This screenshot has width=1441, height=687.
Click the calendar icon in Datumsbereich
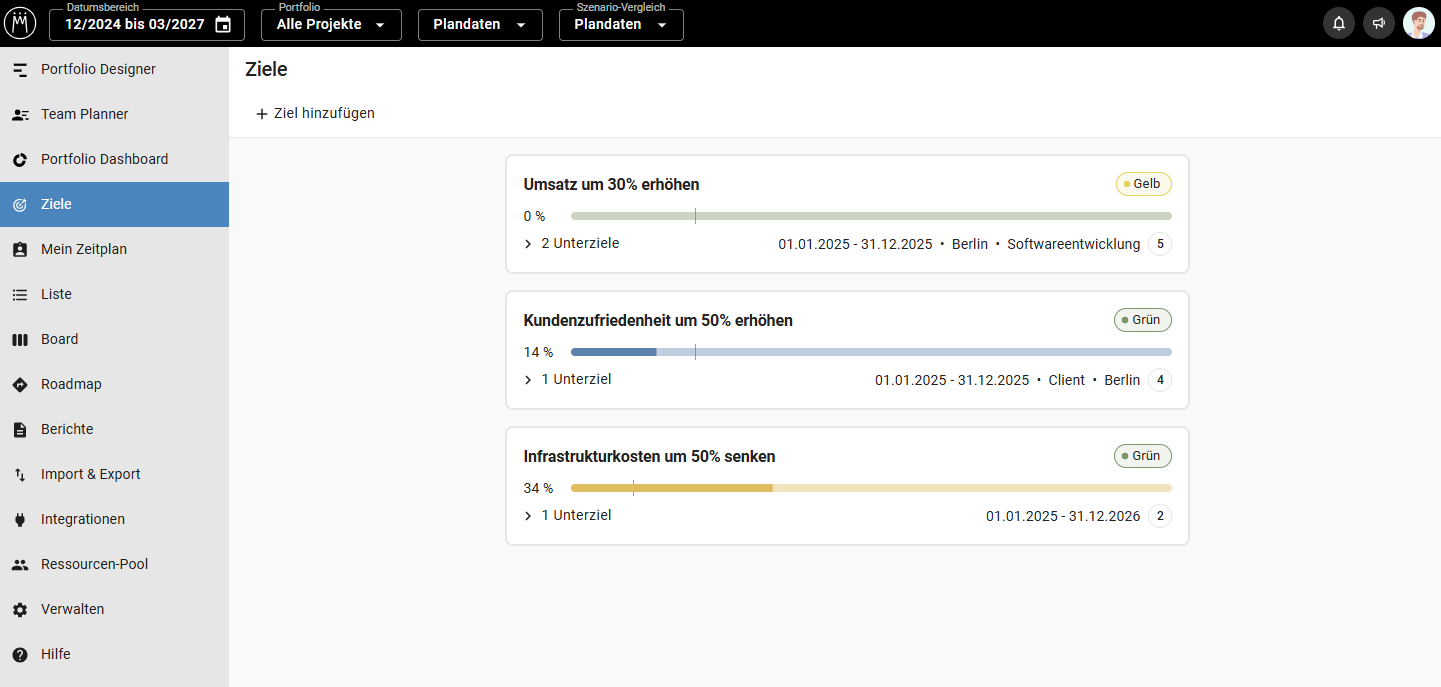223,24
